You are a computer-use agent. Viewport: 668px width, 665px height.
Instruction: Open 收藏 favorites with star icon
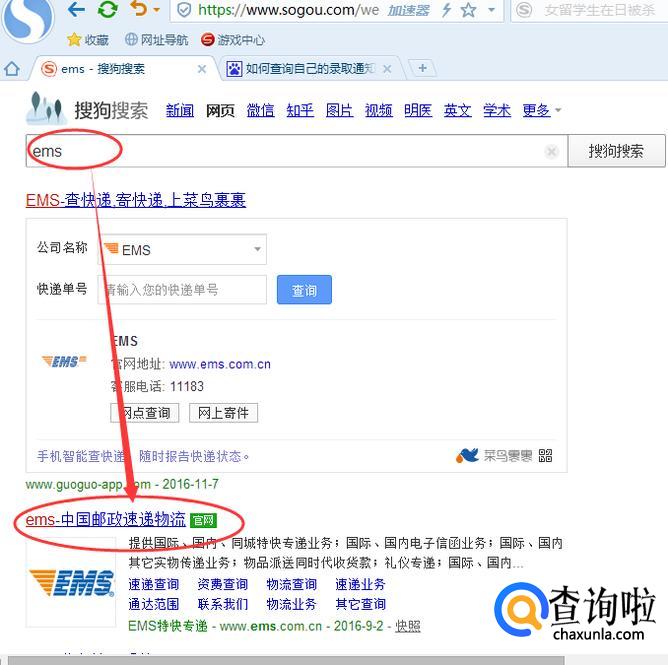pyautogui.click(x=88, y=40)
